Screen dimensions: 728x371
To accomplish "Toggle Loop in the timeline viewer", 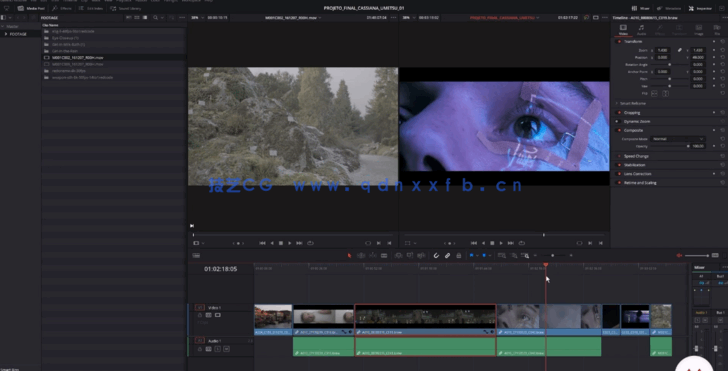I will [521, 243].
